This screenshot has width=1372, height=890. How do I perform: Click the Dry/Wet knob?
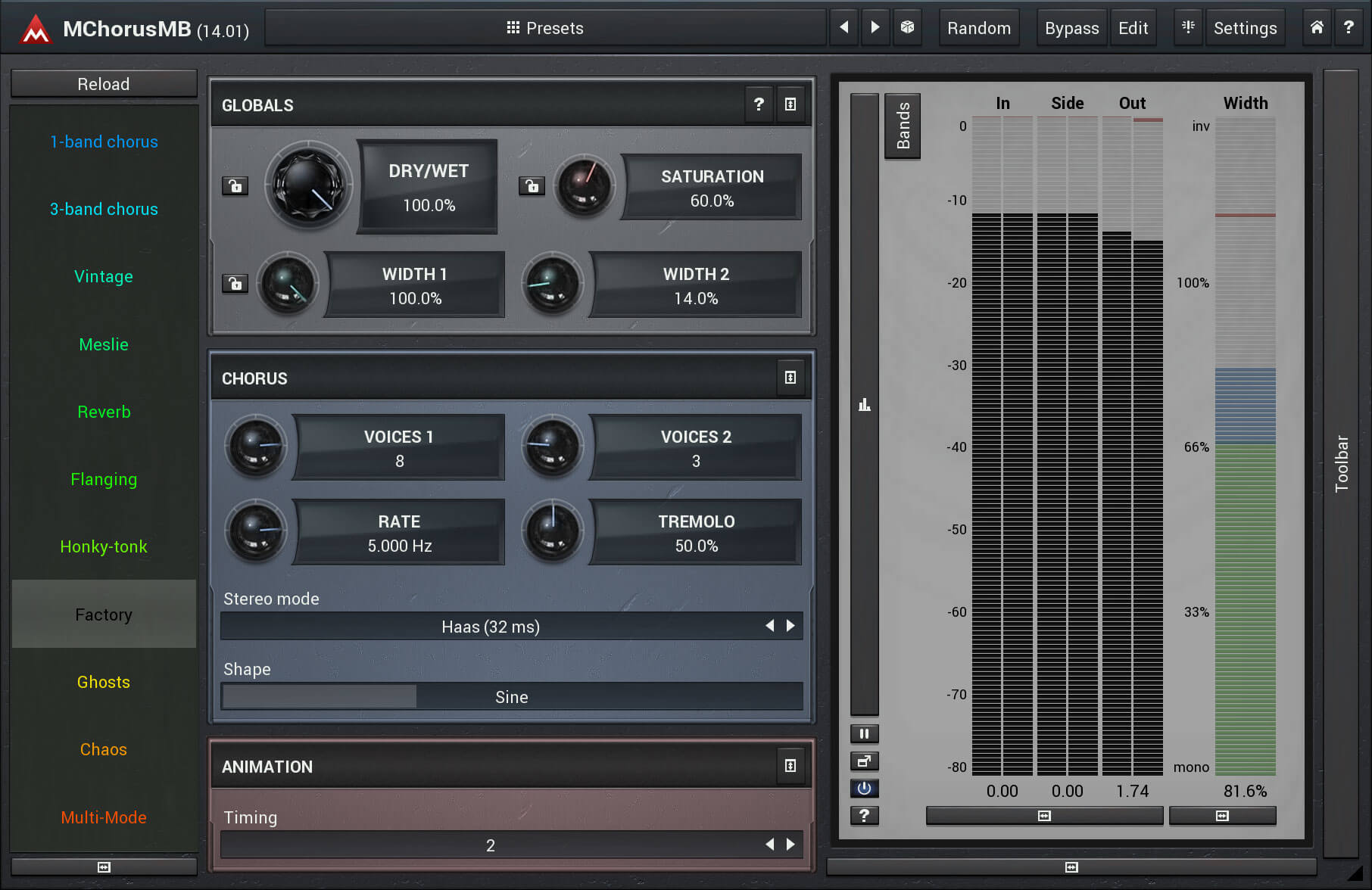point(308,185)
